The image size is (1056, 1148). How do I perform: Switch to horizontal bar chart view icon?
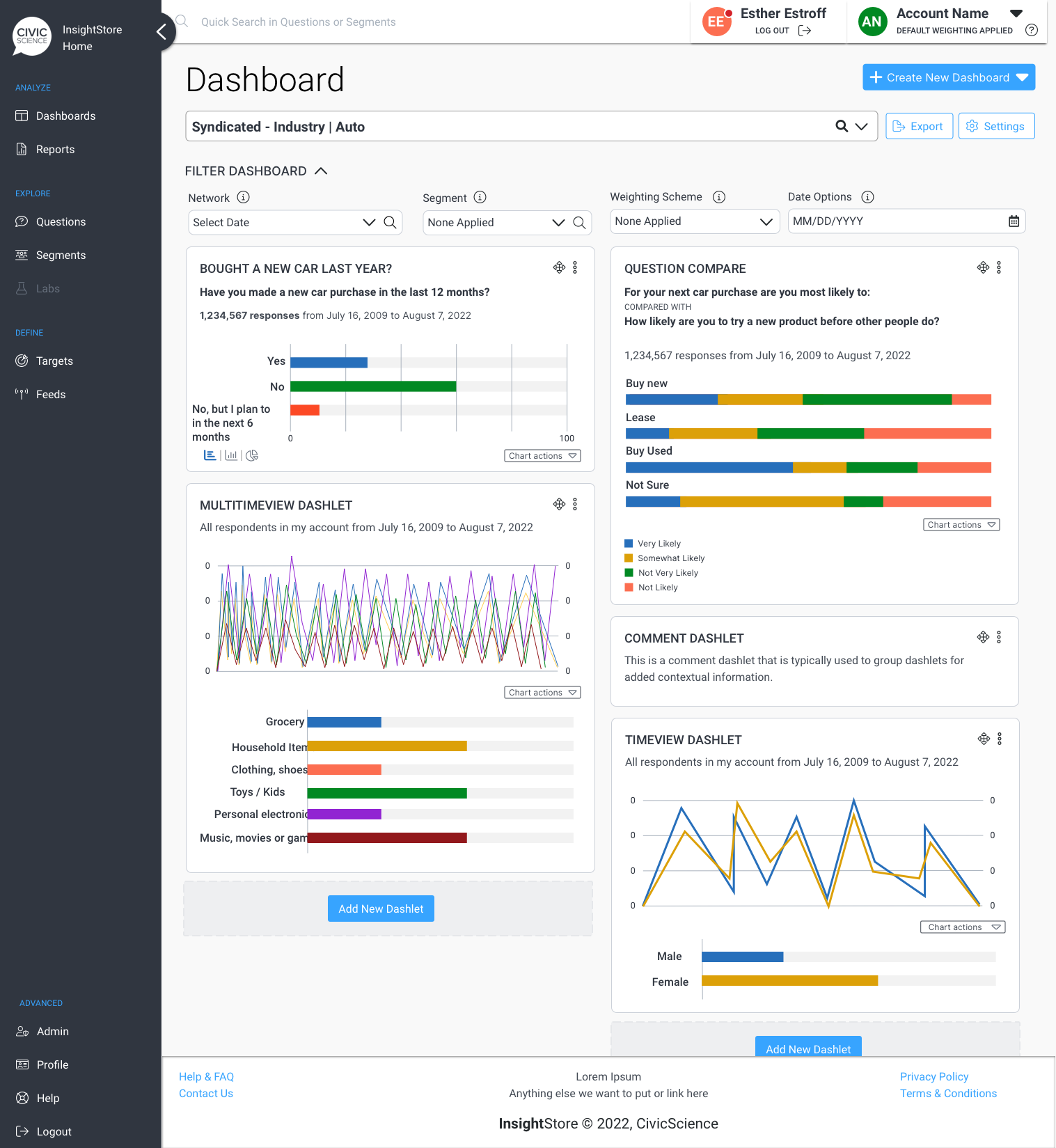tap(210, 455)
